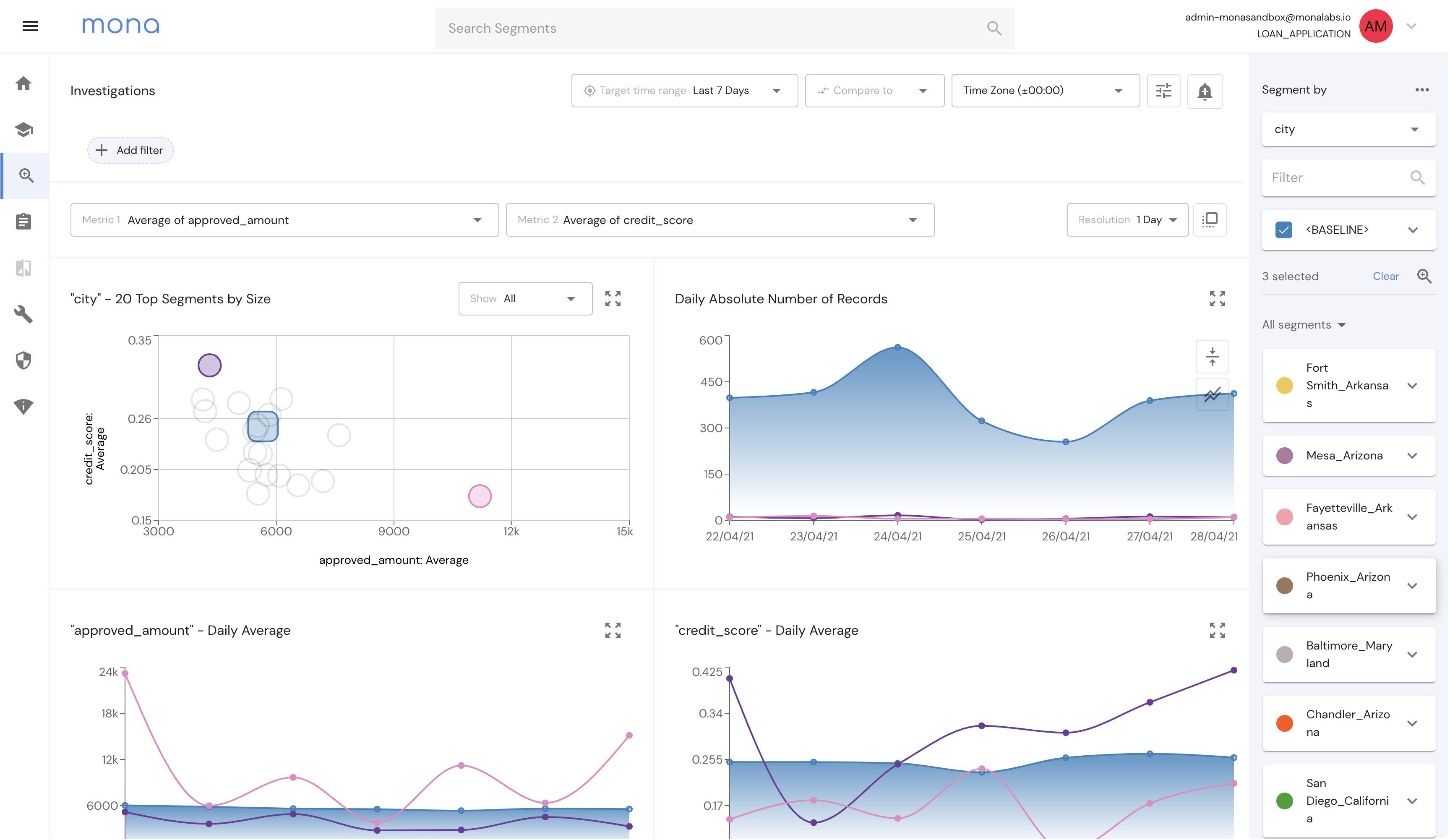Click the home icon in sidebar
This screenshot has height=840, width=1450.
click(x=23, y=83)
